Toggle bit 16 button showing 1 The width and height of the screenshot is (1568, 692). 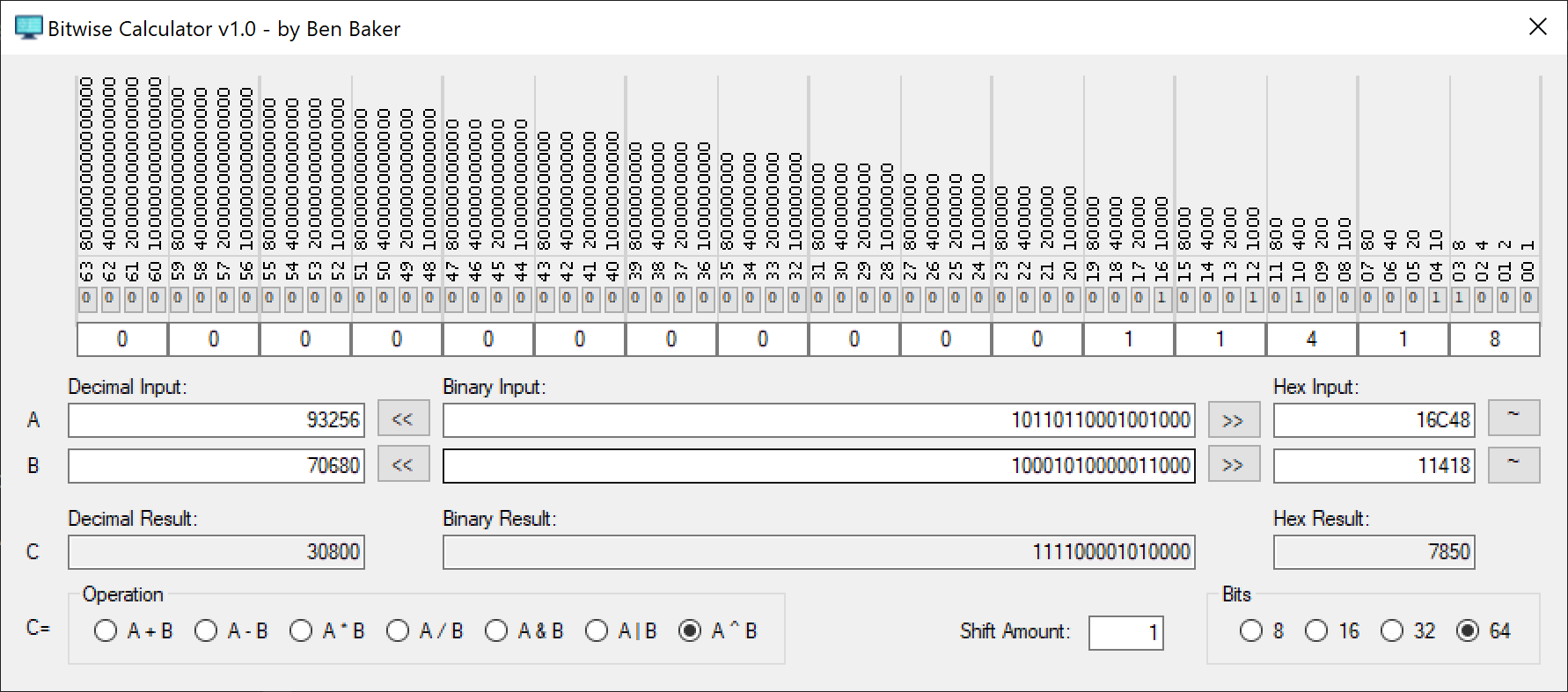click(1161, 299)
